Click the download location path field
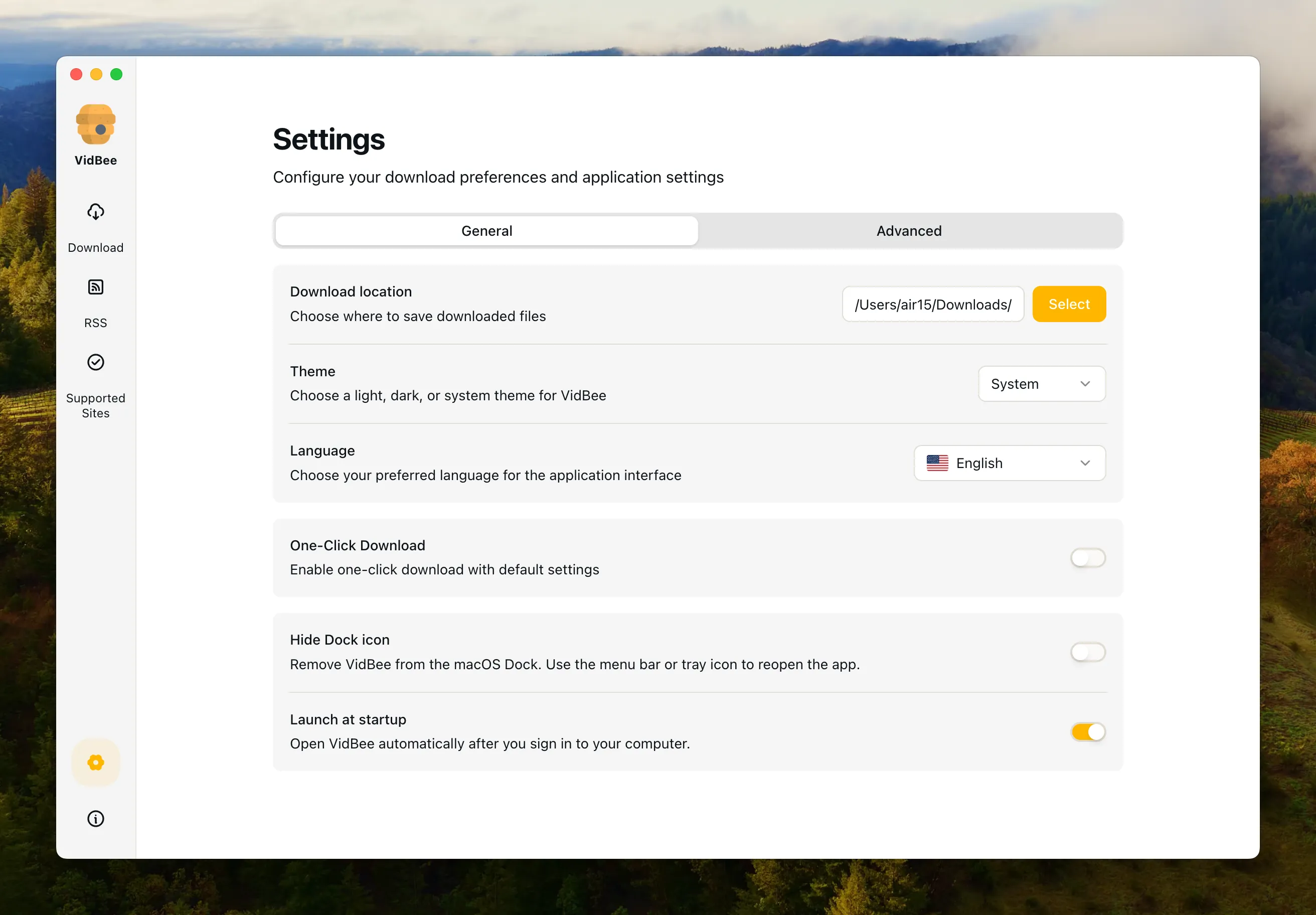Screen dimensions: 1316x915 pyautogui.click(x=932, y=304)
